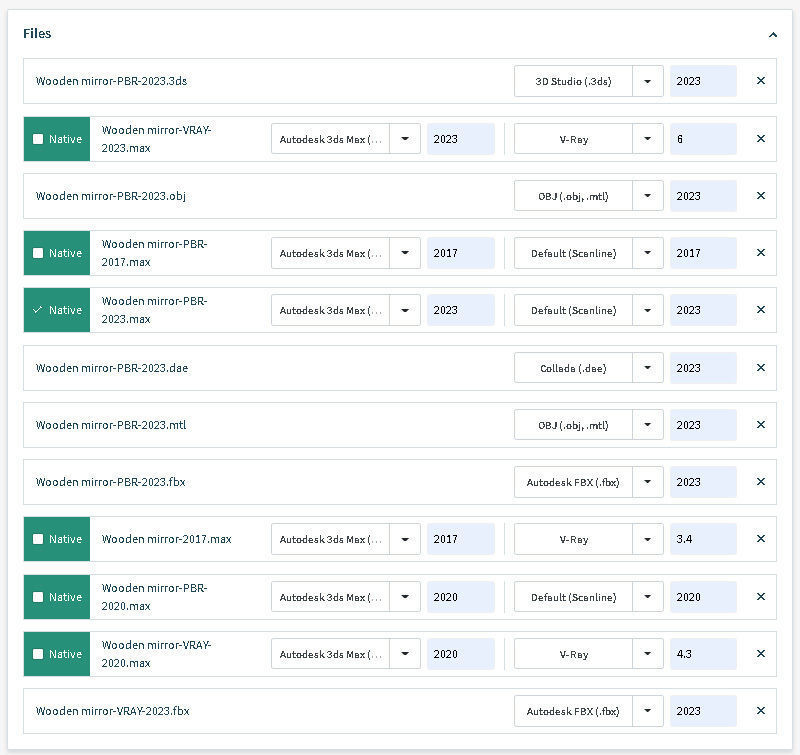Viewport: 800px width, 755px height.
Task: Remove the Wooden mirror-PBR-2017.max file
Action: pyautogui.click(x=760, y=253)
